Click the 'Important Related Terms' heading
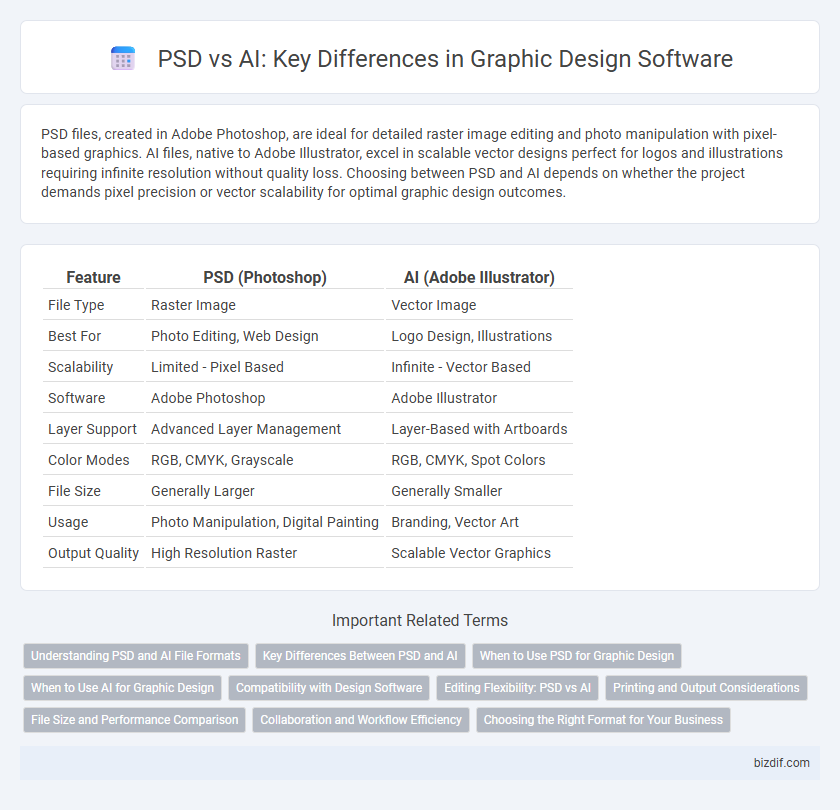 [420, 620]
